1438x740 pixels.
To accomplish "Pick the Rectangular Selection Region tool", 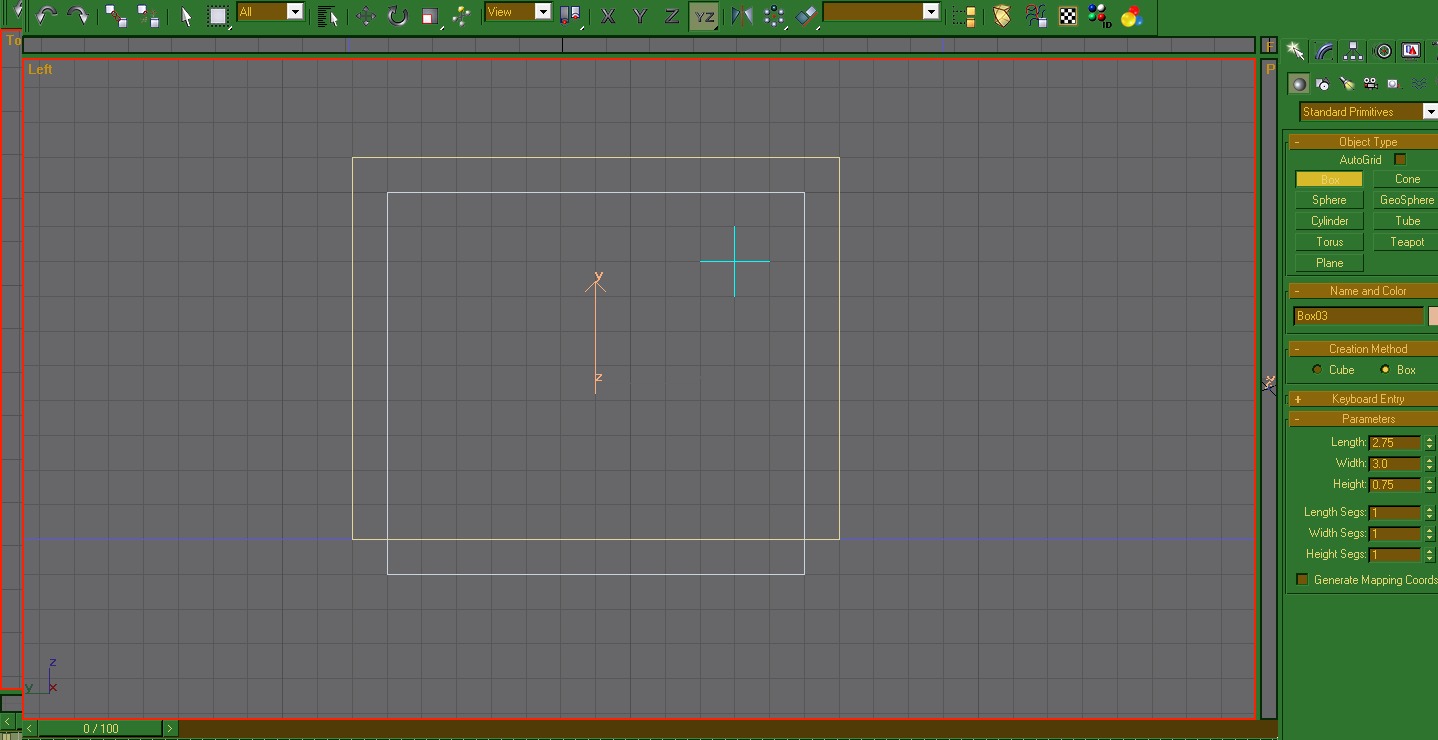I will 218,15.
